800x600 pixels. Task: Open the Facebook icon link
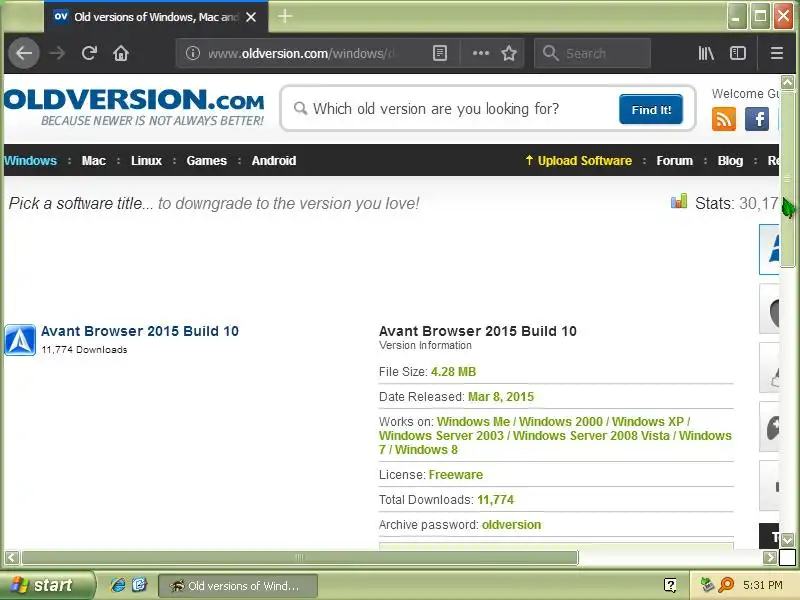pos(757,119)
